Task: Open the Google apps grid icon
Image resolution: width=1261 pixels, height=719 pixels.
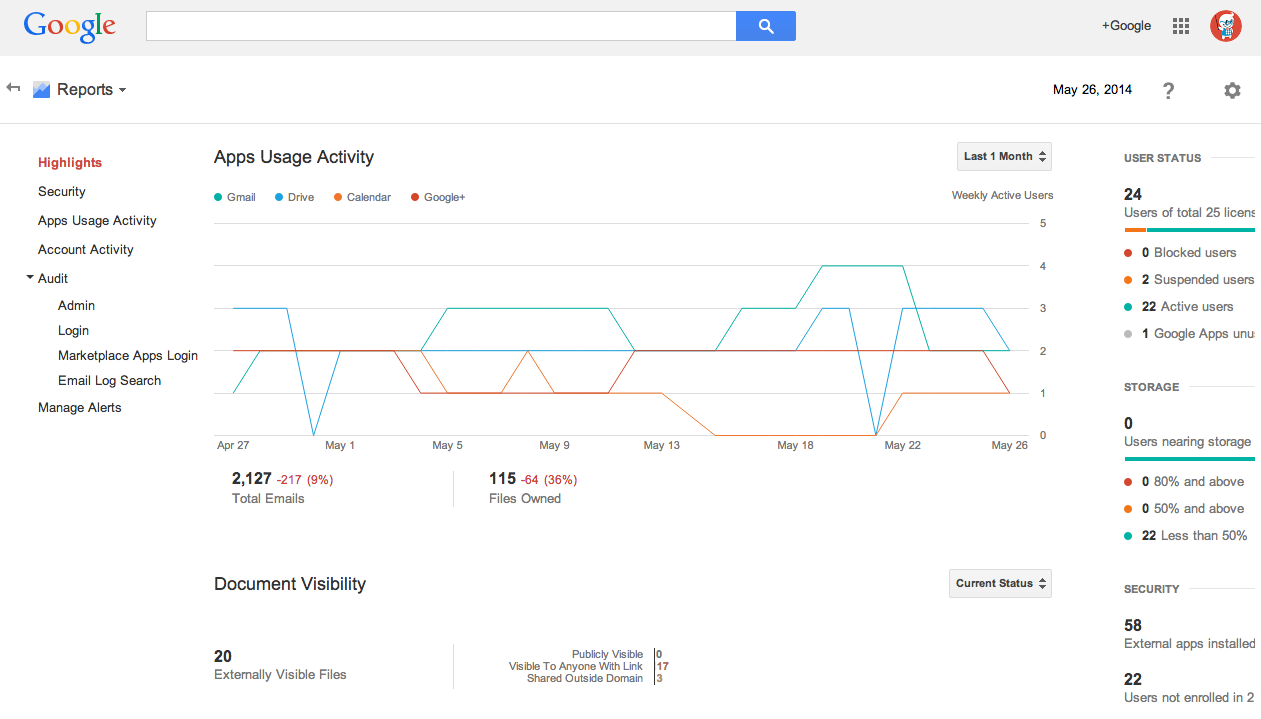Action: (1180, 26)
